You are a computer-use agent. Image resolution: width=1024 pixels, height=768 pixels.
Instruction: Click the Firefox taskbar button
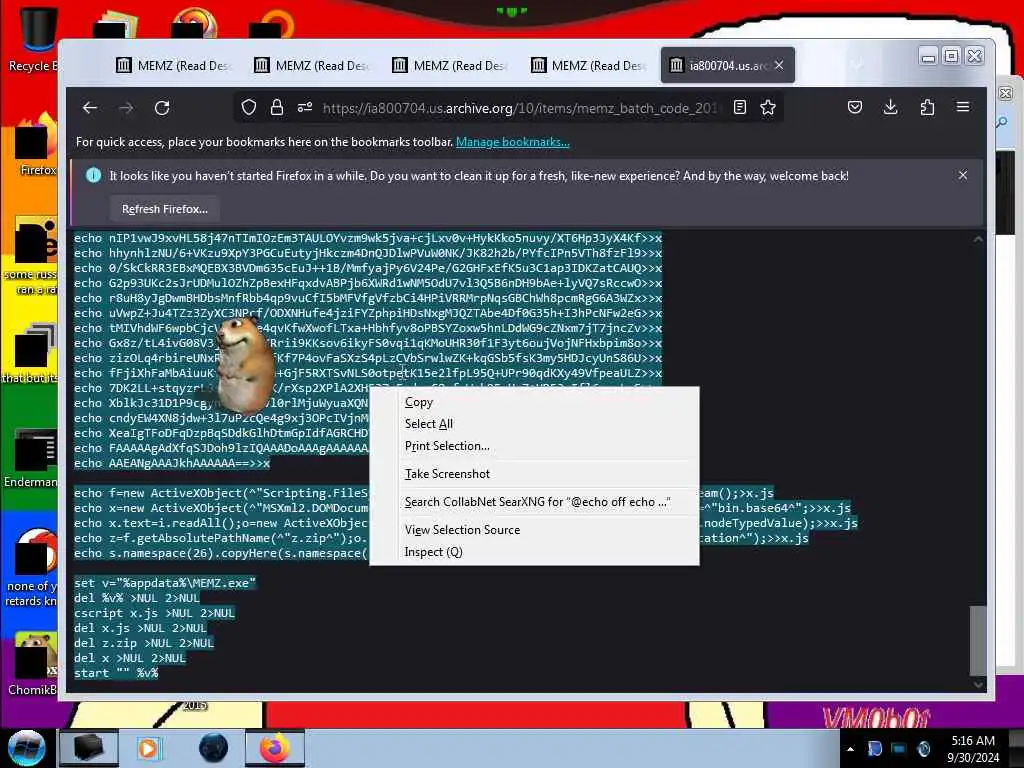[275, 748]
